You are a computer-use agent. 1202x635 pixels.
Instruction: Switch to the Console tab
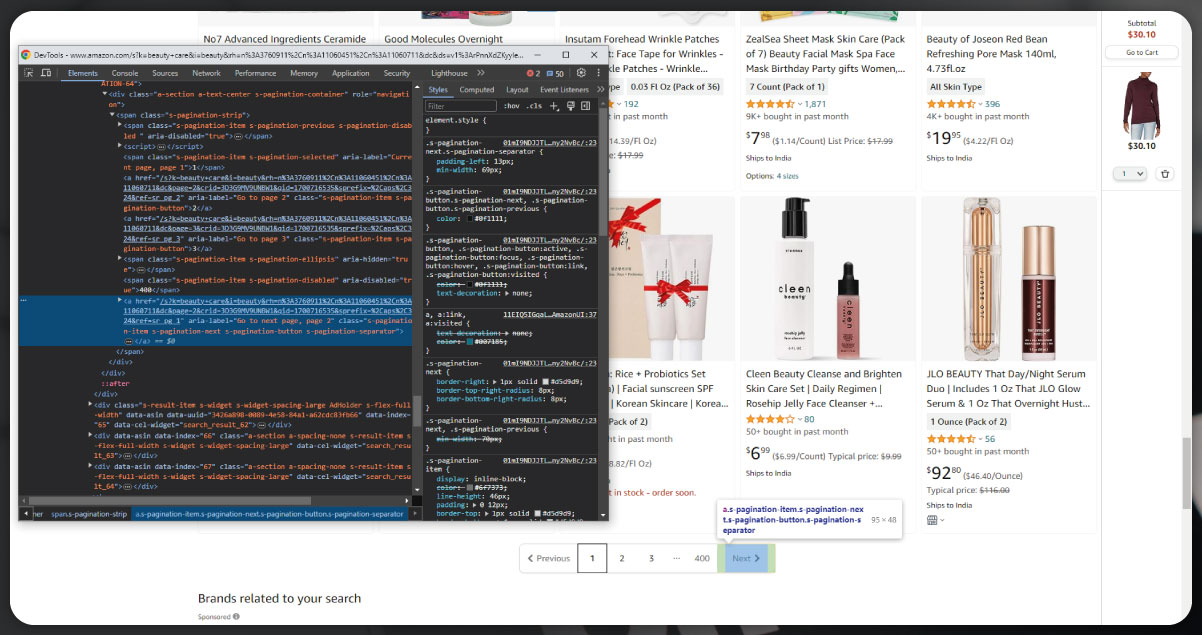point(125,73)
